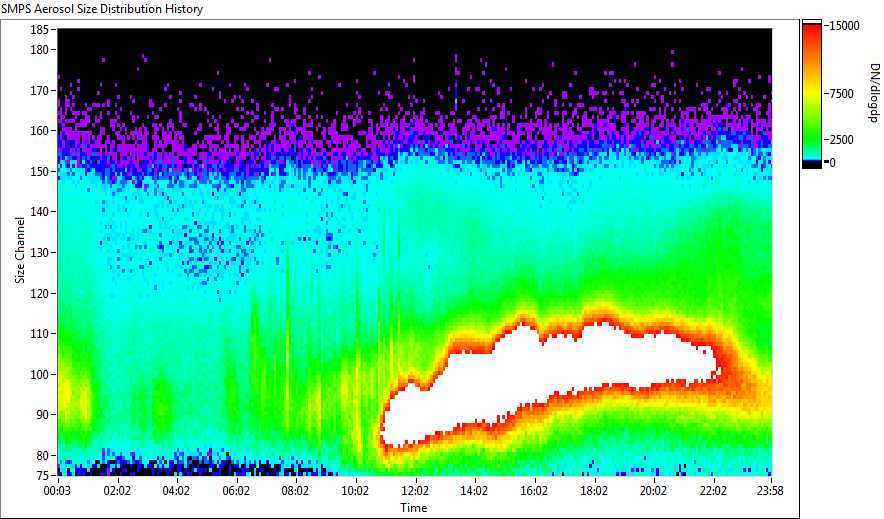Click the 16:02 time tick label
The image size is (884, 519).
534,491
